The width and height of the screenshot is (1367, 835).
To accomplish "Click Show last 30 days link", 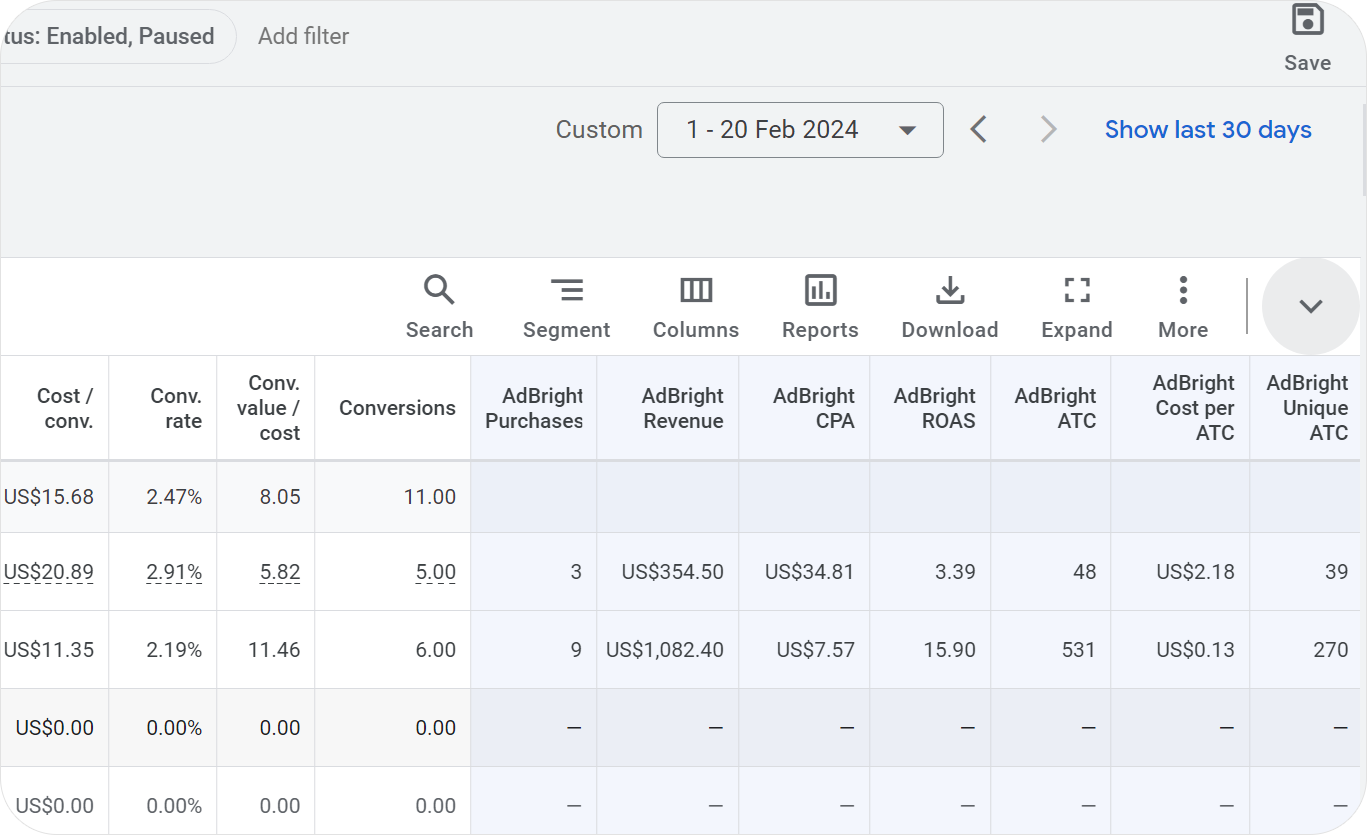I will tap(1208, 130).
